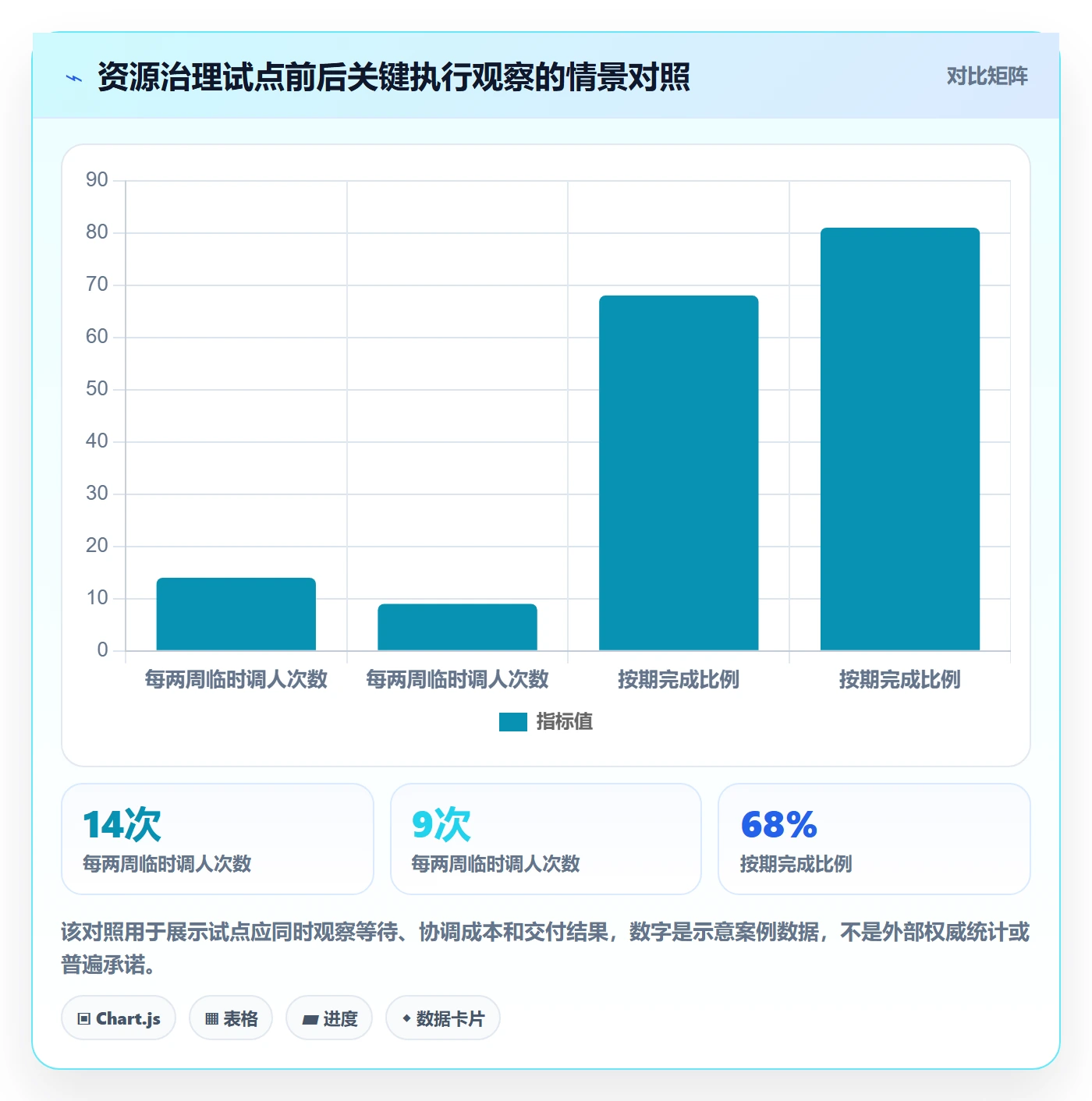Image resolution: width=1092 pixels, height=1101 pixels.
Task: Click the chart bar reaching 68
Action: click(679, 473)
